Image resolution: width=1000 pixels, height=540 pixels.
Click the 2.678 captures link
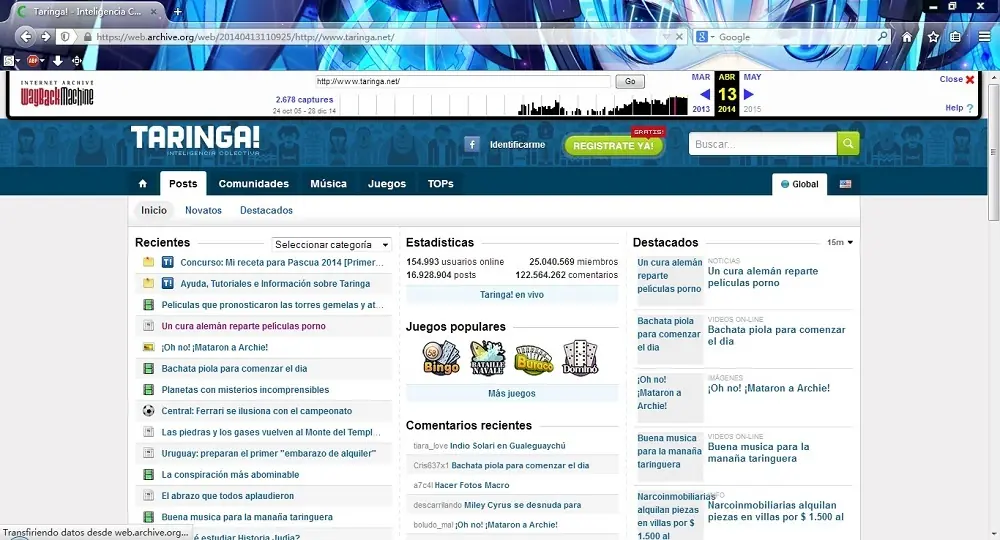(x=304, y=99)
